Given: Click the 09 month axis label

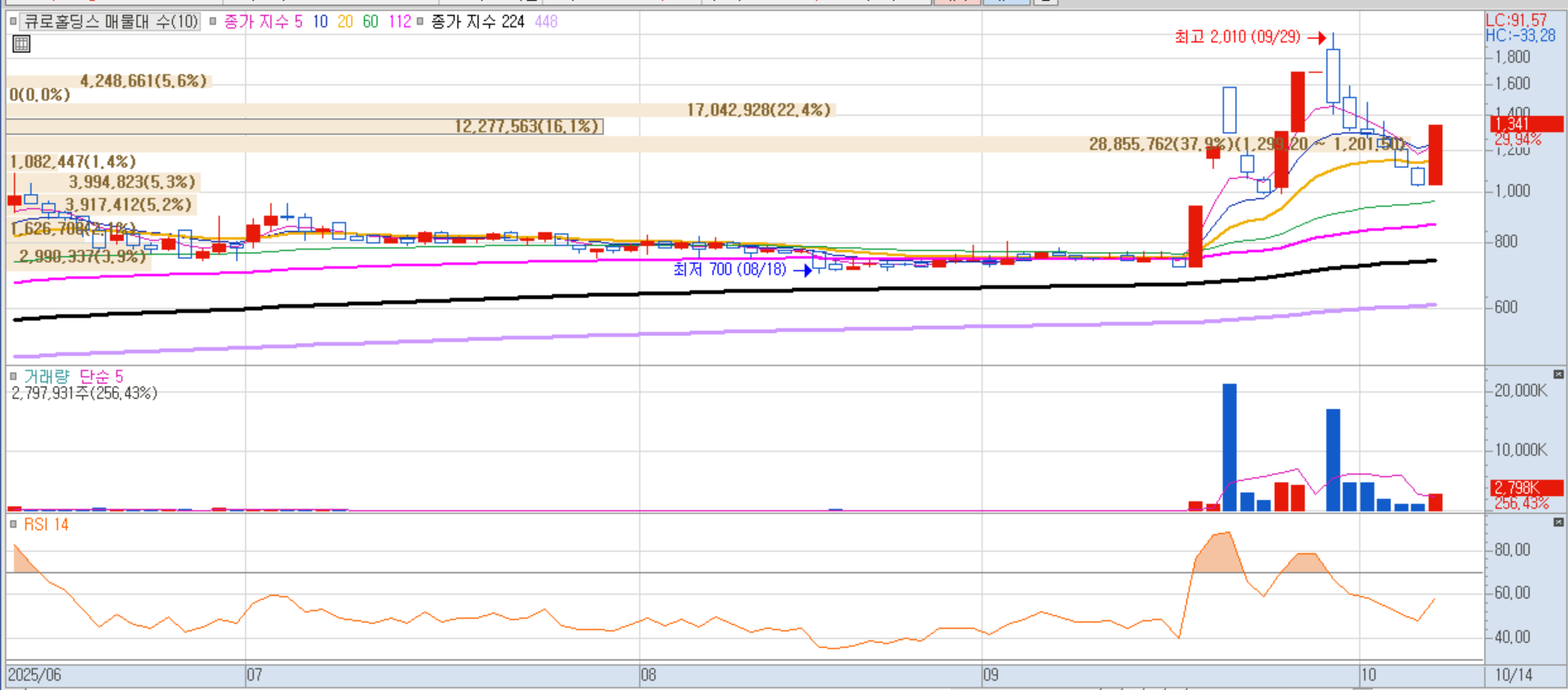Looking at the screenshot, I should click(990, 675).
